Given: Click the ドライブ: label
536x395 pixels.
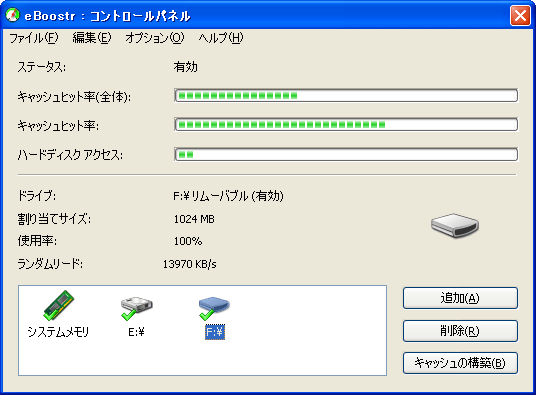Looking at the screenshot, I should click(x=37, y=196).
